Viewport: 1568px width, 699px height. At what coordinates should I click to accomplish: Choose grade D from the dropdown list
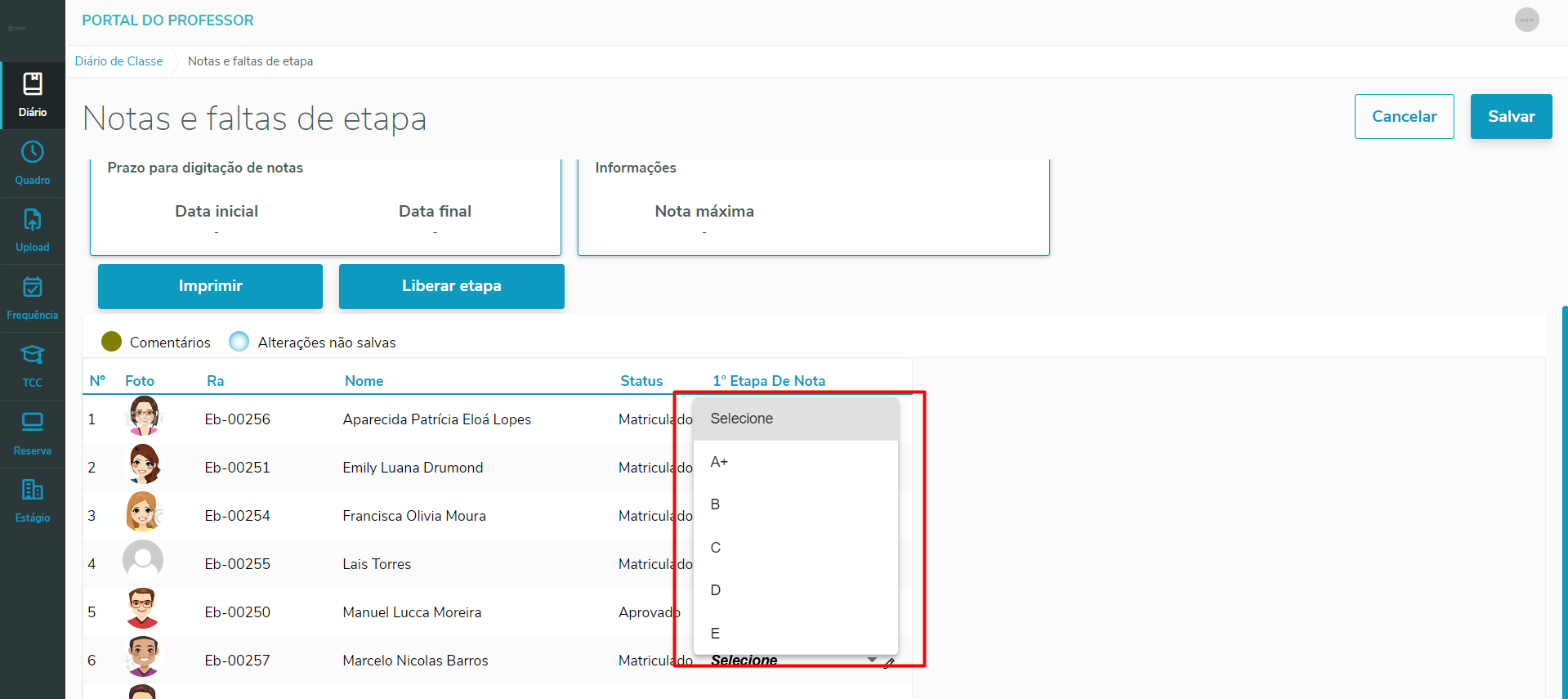796,590
